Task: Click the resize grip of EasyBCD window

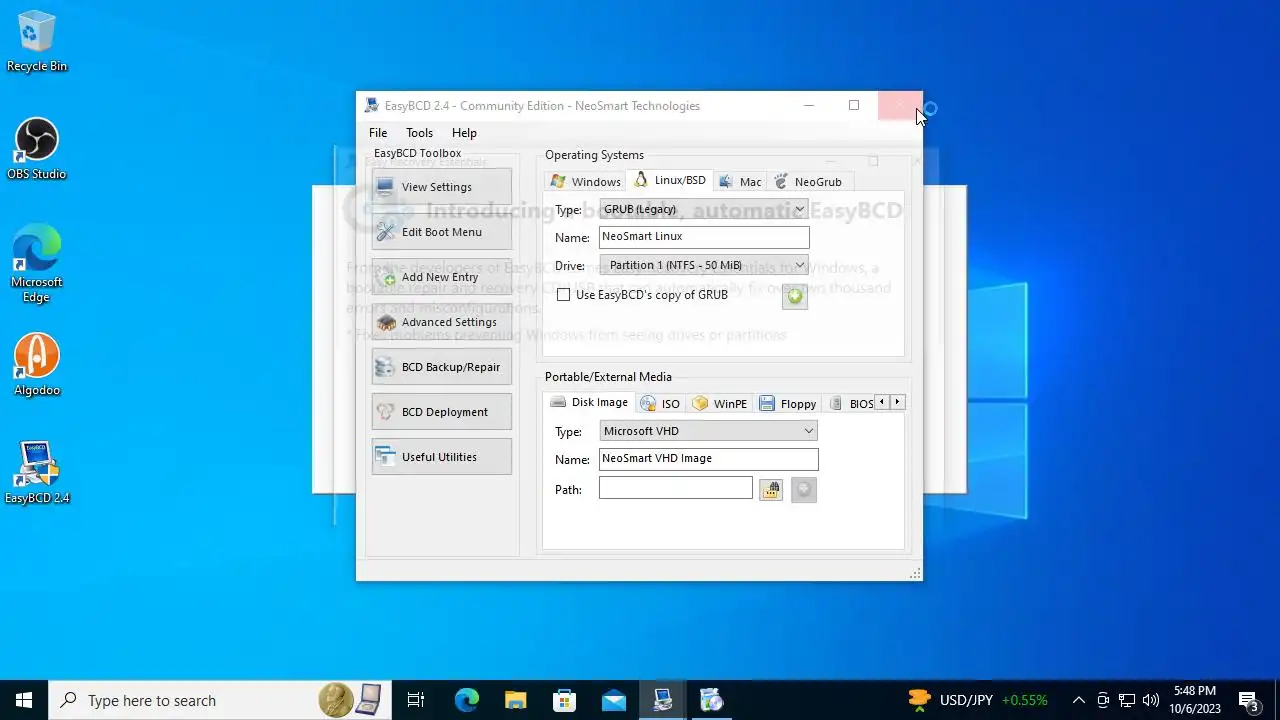Action: [915, 574]
